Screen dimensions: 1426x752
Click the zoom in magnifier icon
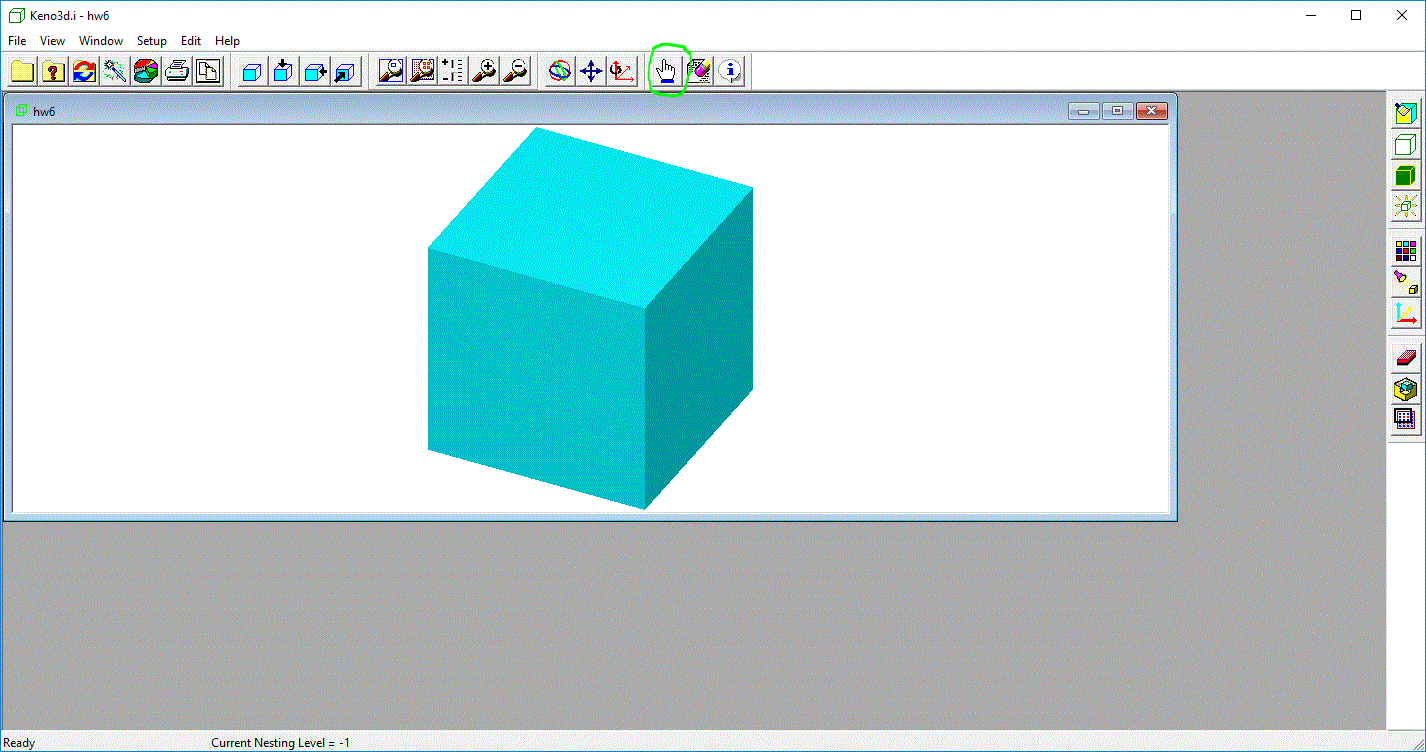coord(484,71)
